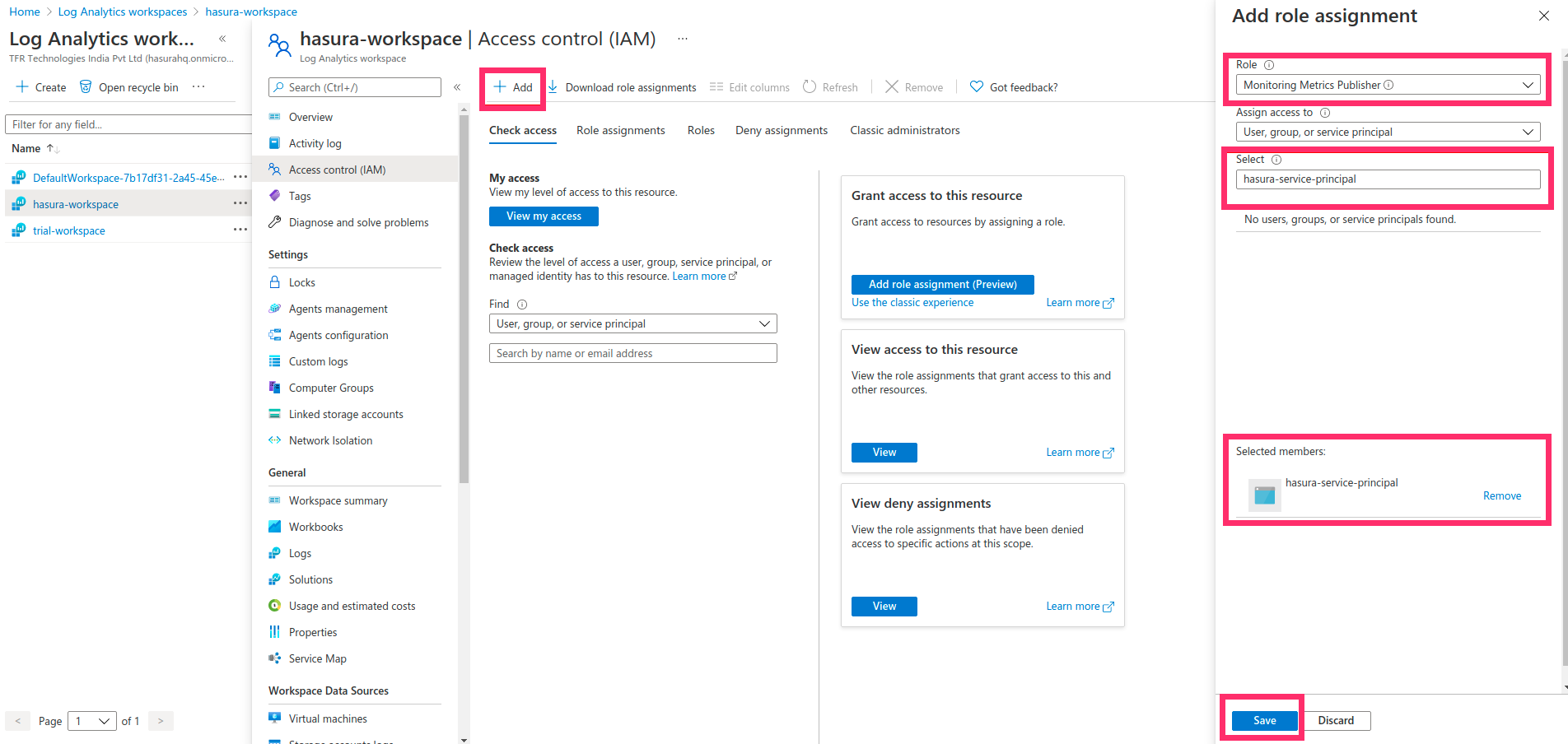The height and width of the screenshot is (744, 1568).
Task: Switch to the Role assignments tab
Action: 620,130
